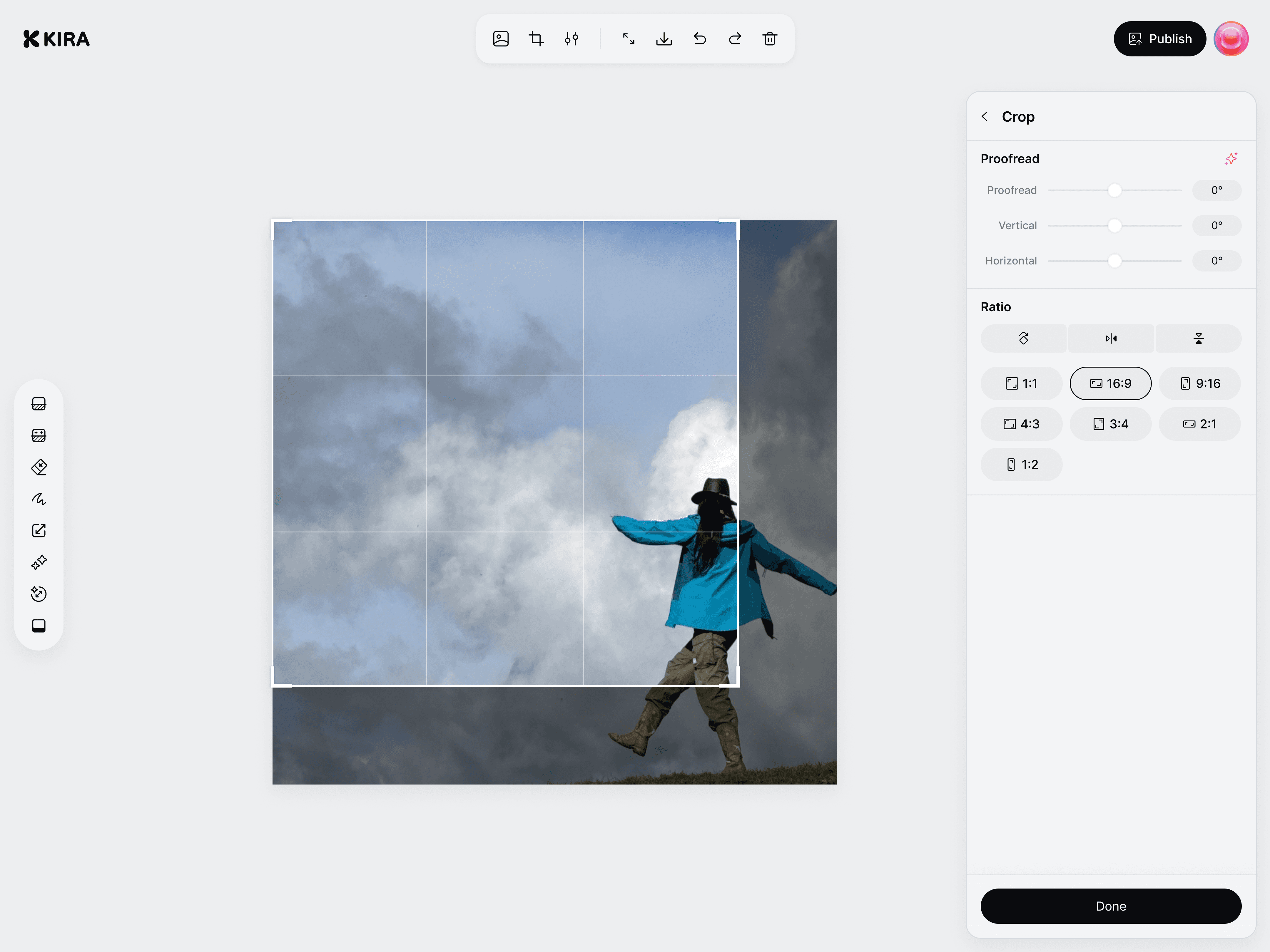Select the 1:1 aspect ratio
Image resolution: width=1270 pixels, height=952 pixels.
click(x=1021, y=383)
